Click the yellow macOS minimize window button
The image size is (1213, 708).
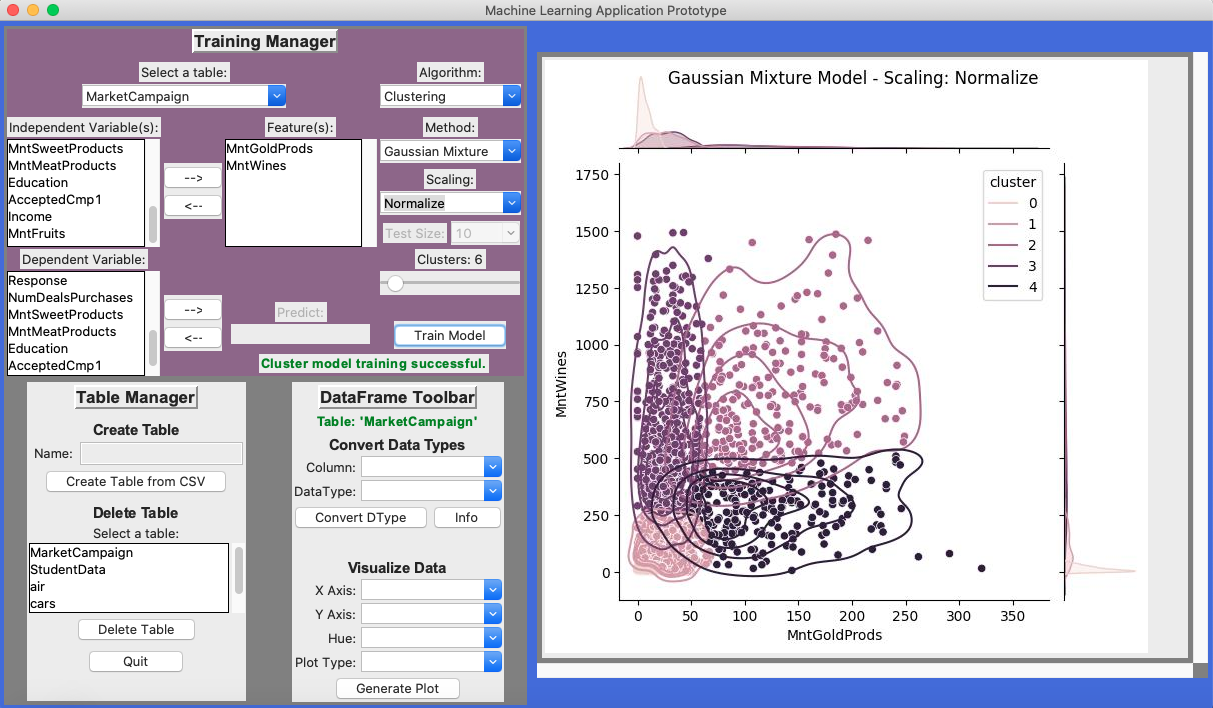pos(33,10)
